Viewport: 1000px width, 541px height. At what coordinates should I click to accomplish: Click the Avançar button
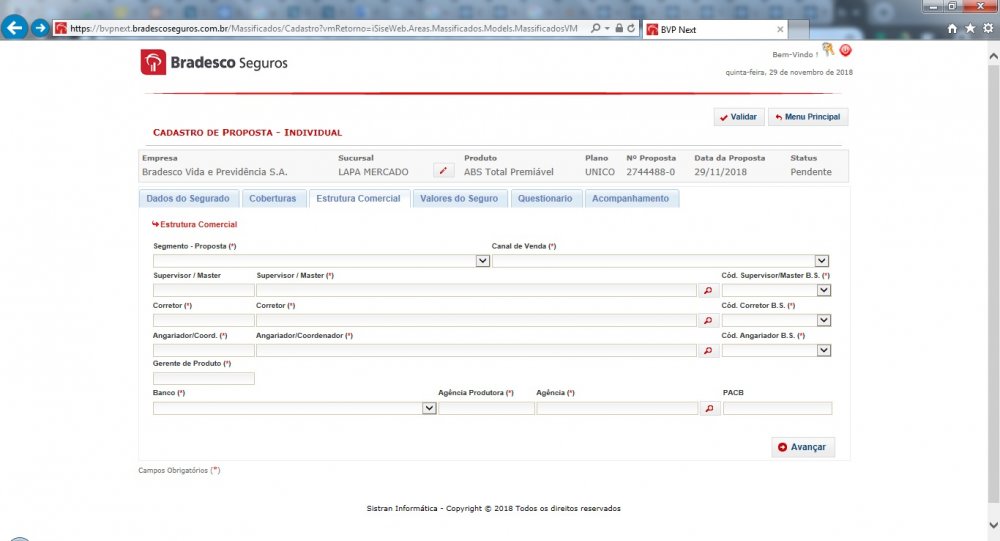click(802, 447)
